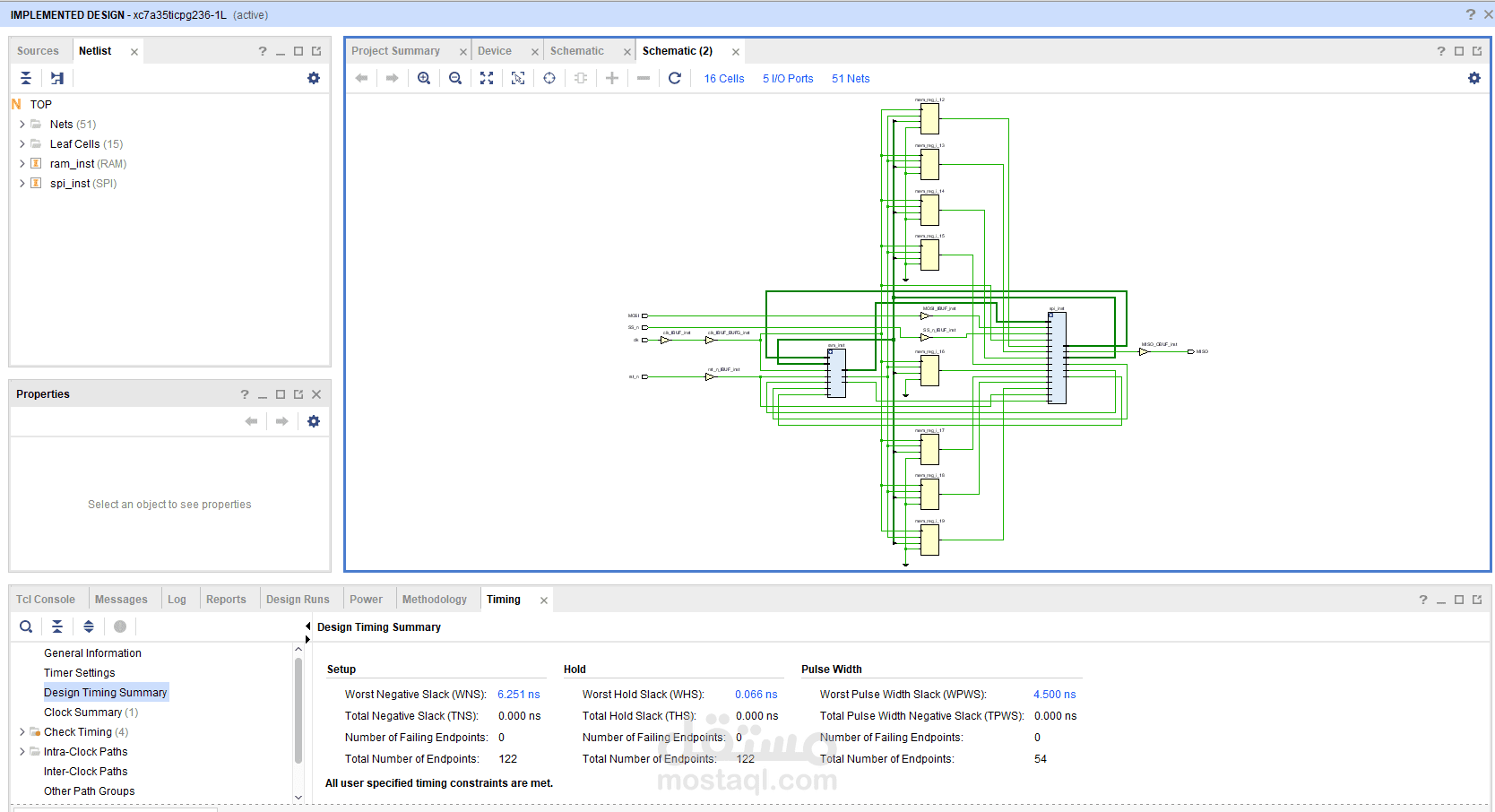The width and height of the screenshot is (1495, 812).
Task: Switch to the Power tab
Action: pyautogui.click(x=366, y=600)
